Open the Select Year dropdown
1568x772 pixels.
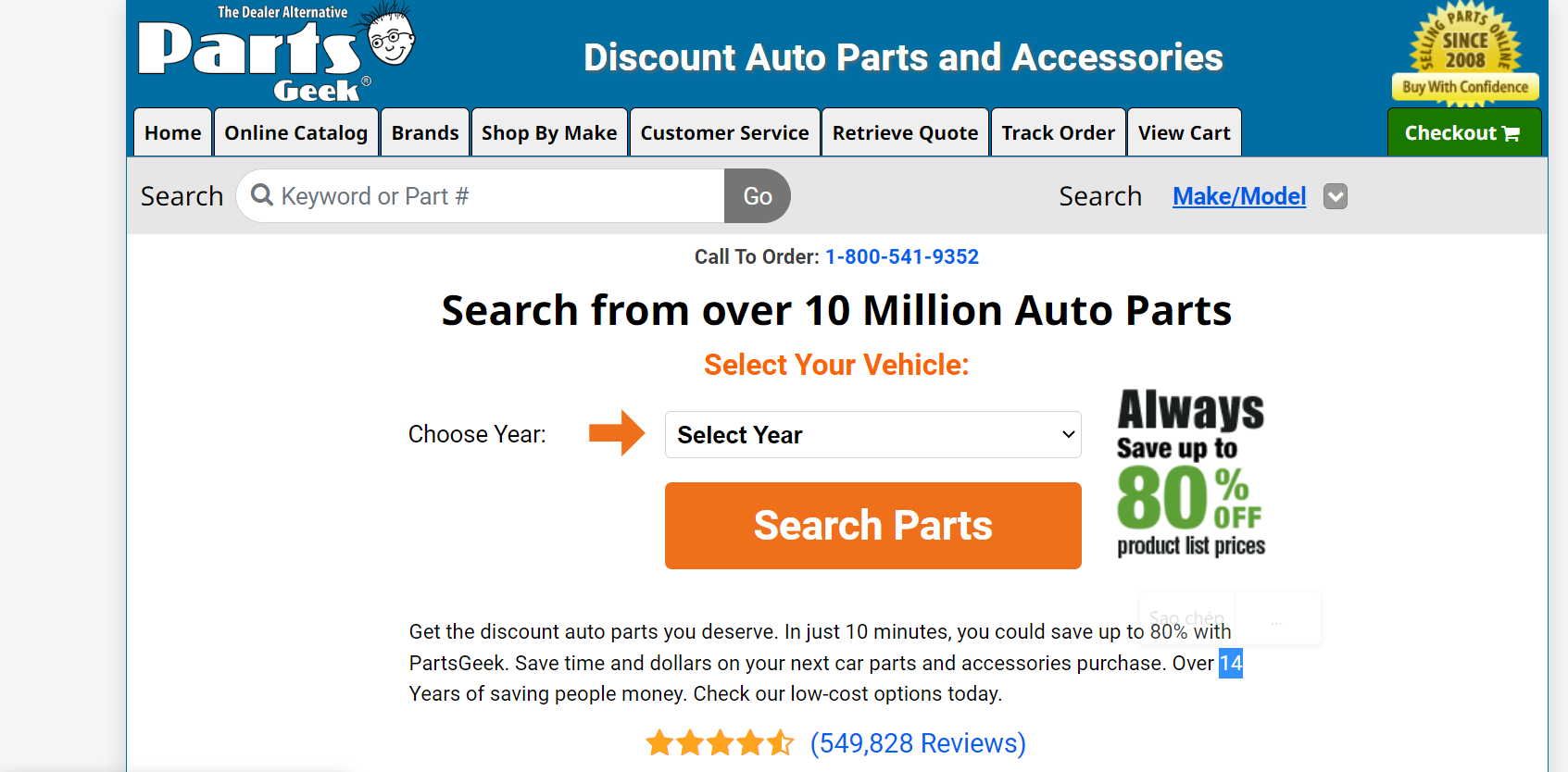click(x=872, y=434)
